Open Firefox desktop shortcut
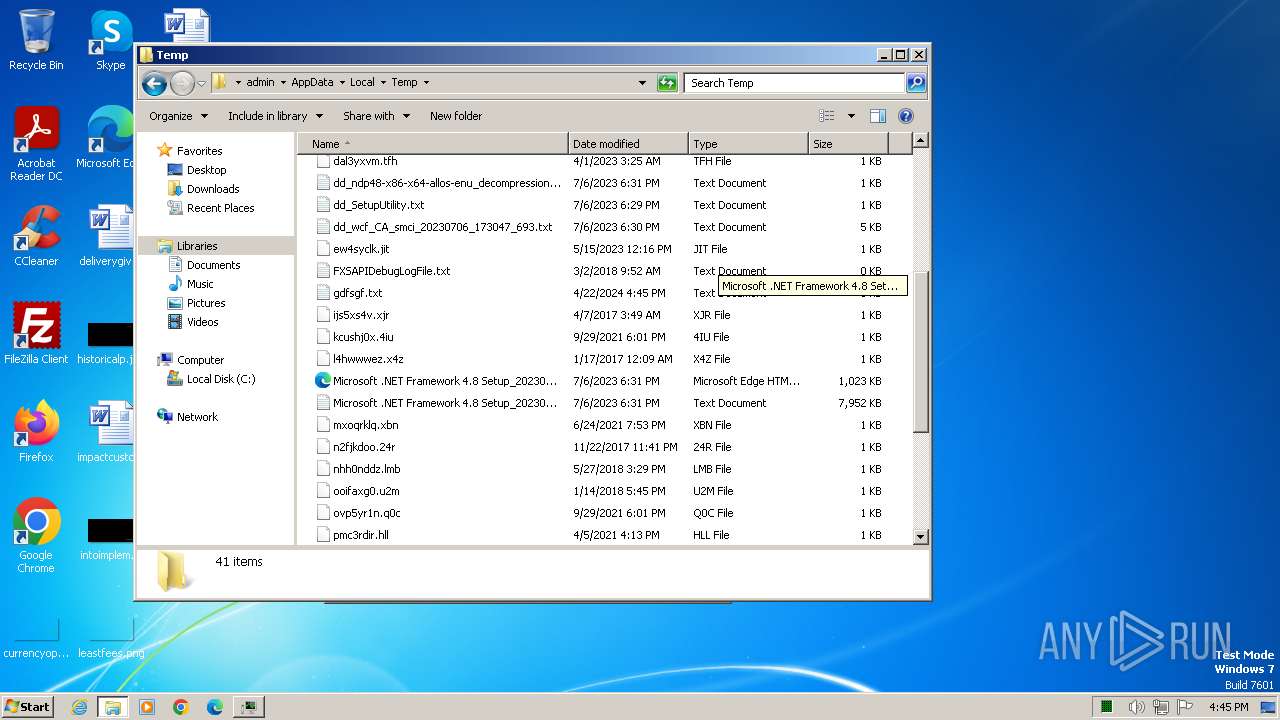1280x720 pixels. click(36, 432)
